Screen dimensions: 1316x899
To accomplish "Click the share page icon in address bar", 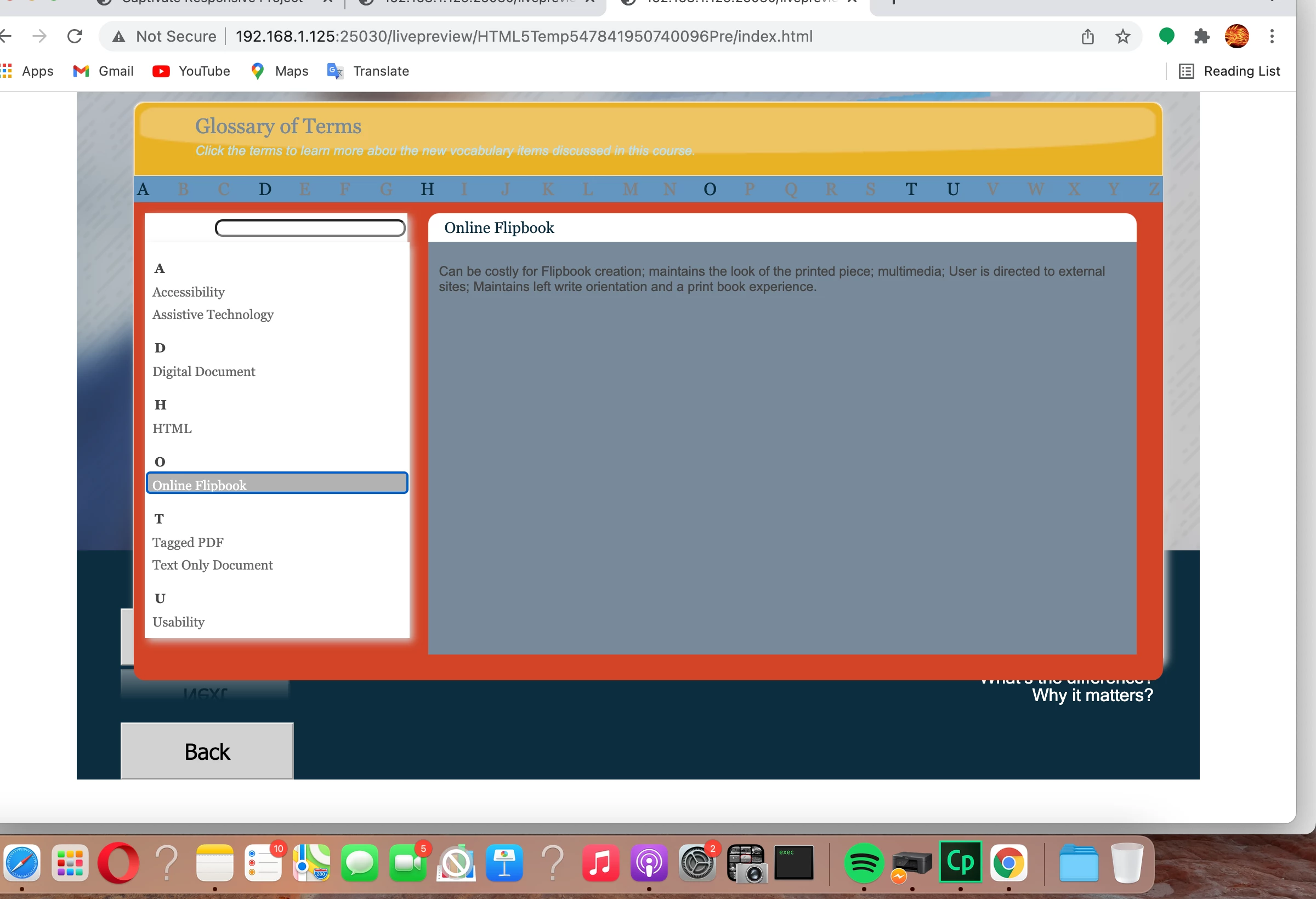I will click(x=1087, y=37).
